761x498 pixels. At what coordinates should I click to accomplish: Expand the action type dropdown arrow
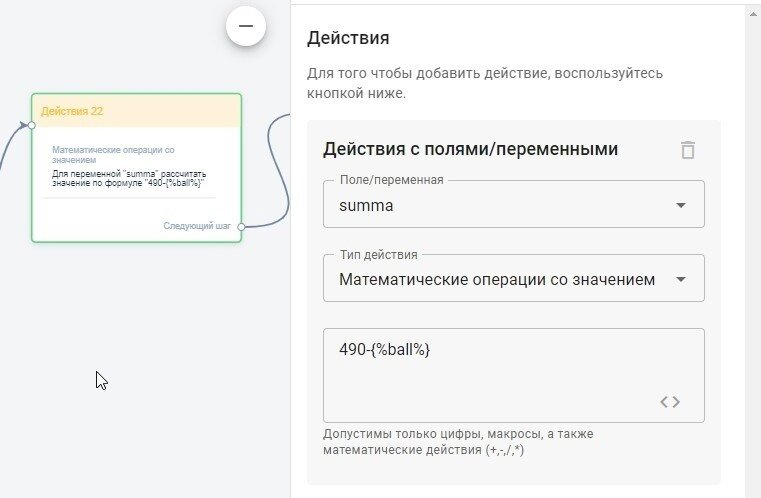point(680,280)
